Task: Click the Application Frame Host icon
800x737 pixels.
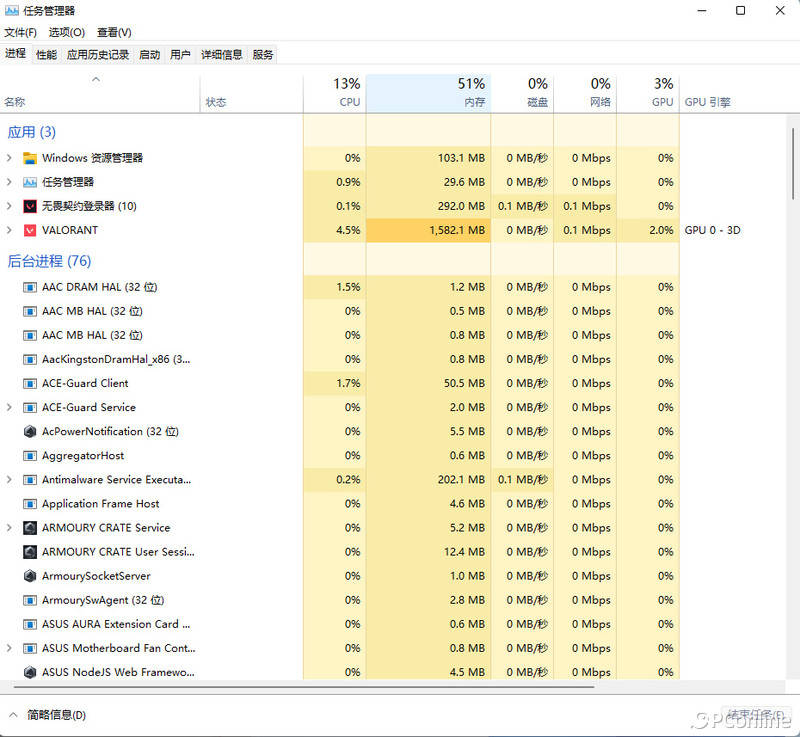Action: (x=30, y=504)
